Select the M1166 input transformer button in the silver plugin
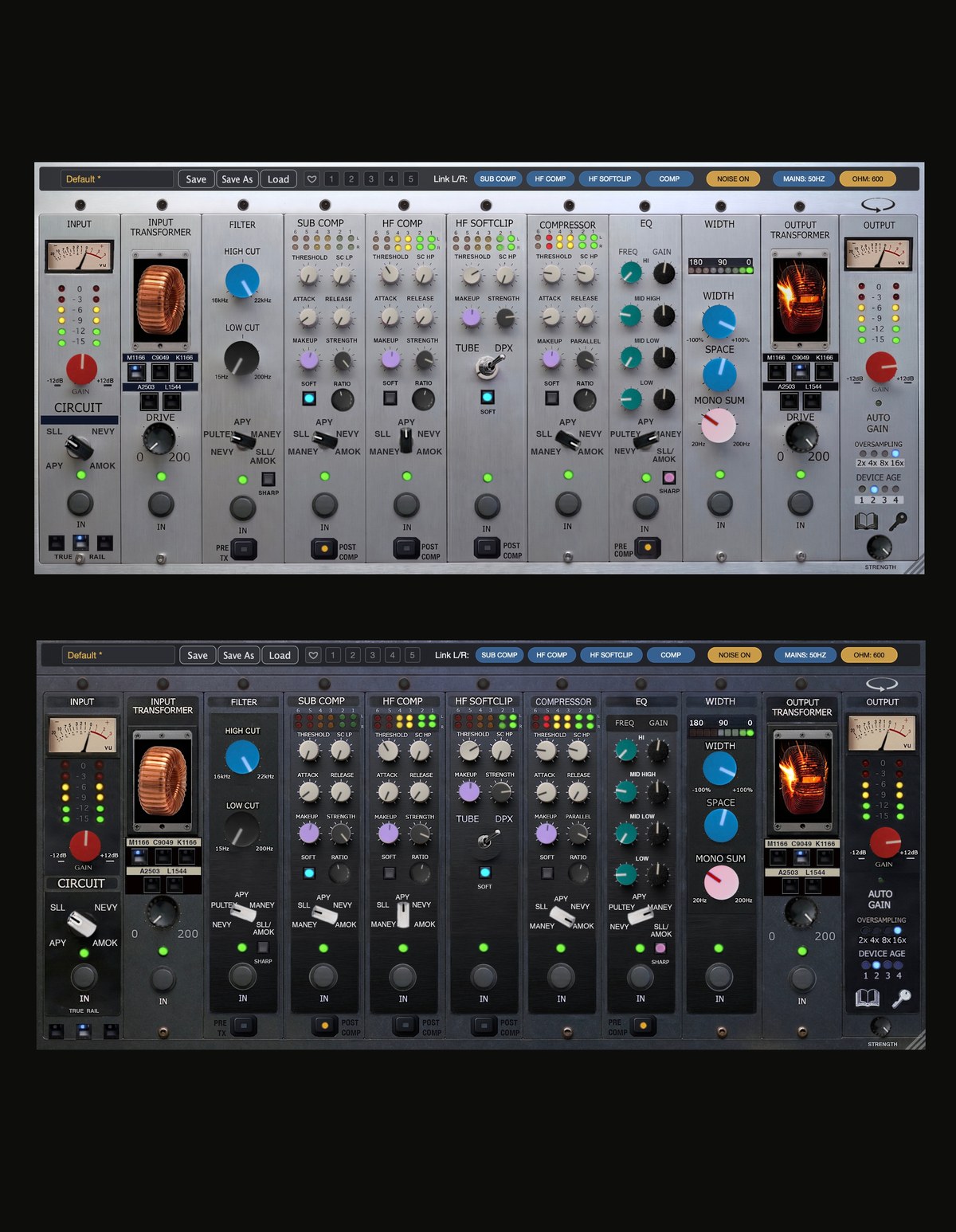Image resolution: width=956 pixels, height=1232 pixels. (x=136, y=371)
